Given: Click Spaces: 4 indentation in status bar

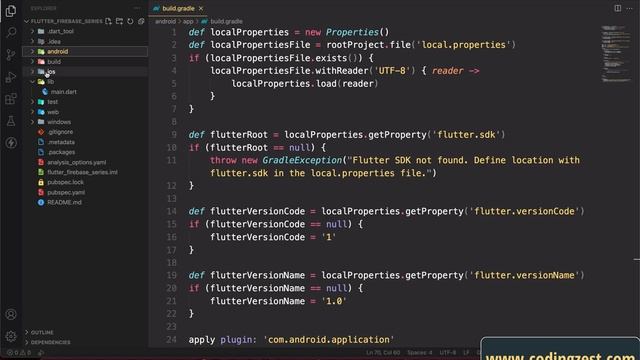Looking at the screenshot, I should coord(420,353).
